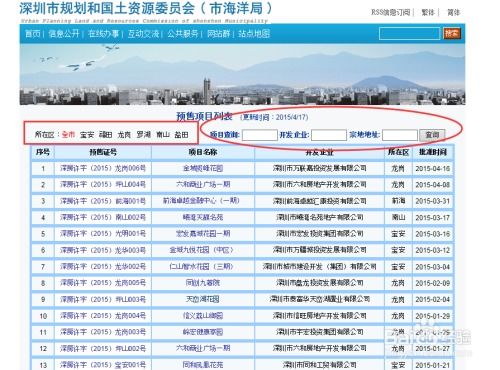
Task: Open 六和商业广场一期 project in row 2
Action: [x=203, y=185]
